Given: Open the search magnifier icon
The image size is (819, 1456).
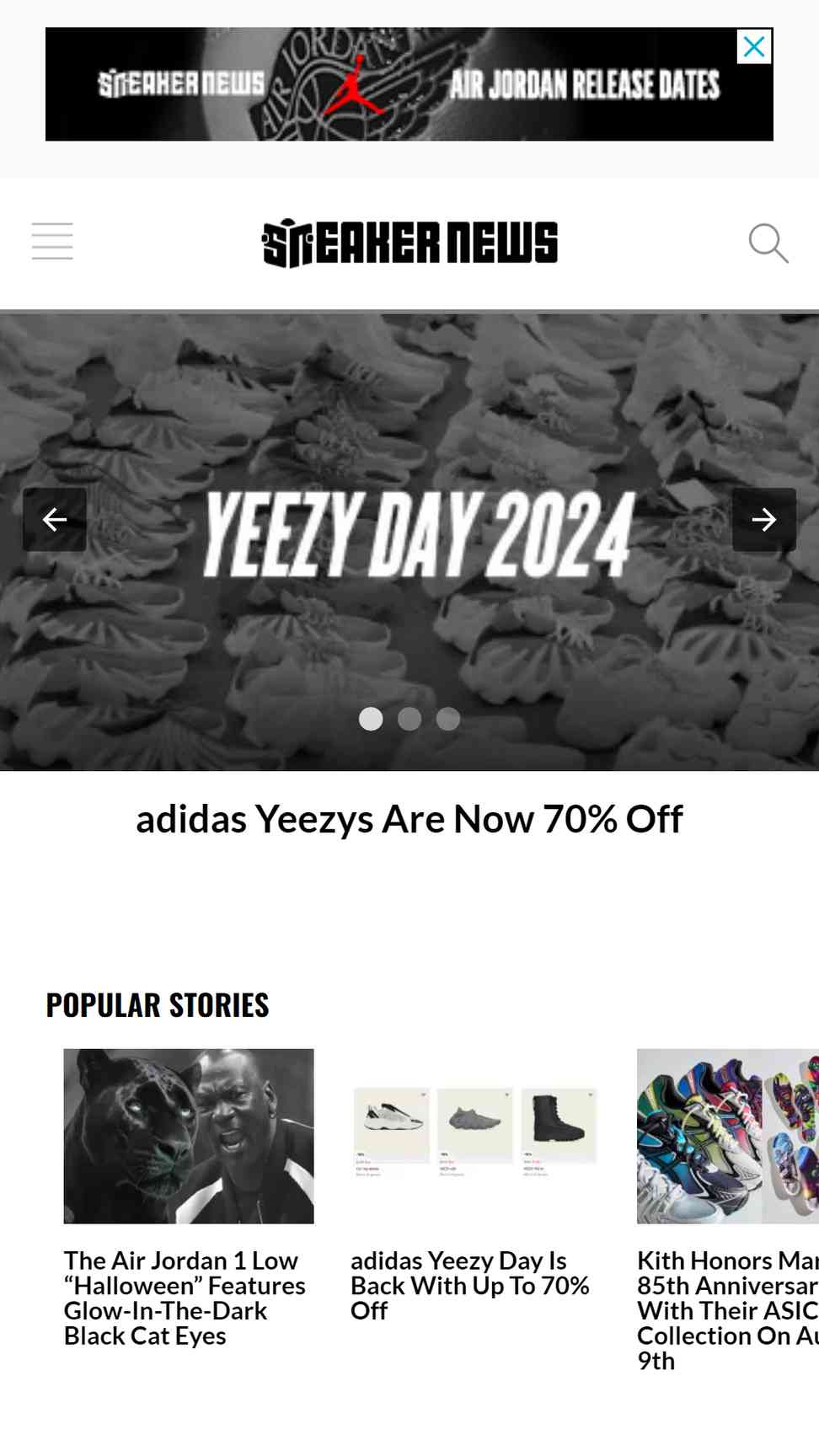Looking at the screenshot, I should coord(768,244).
